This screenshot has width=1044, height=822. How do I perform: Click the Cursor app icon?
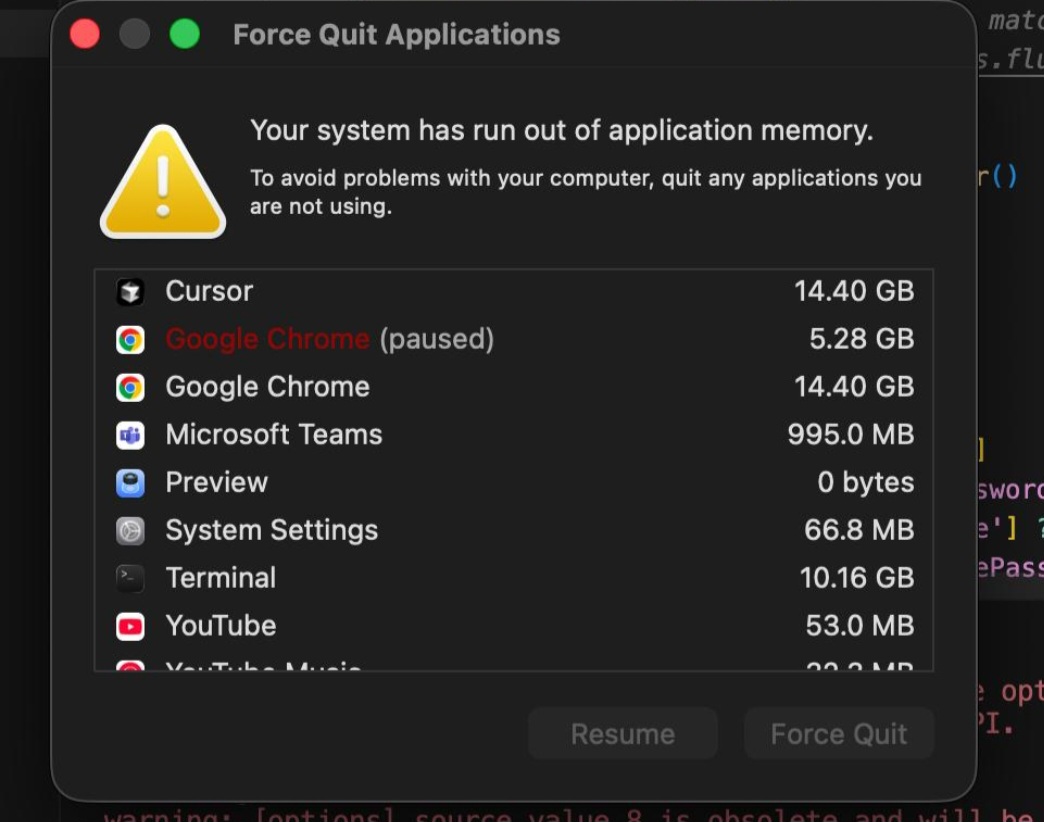[x=130, y=292]
